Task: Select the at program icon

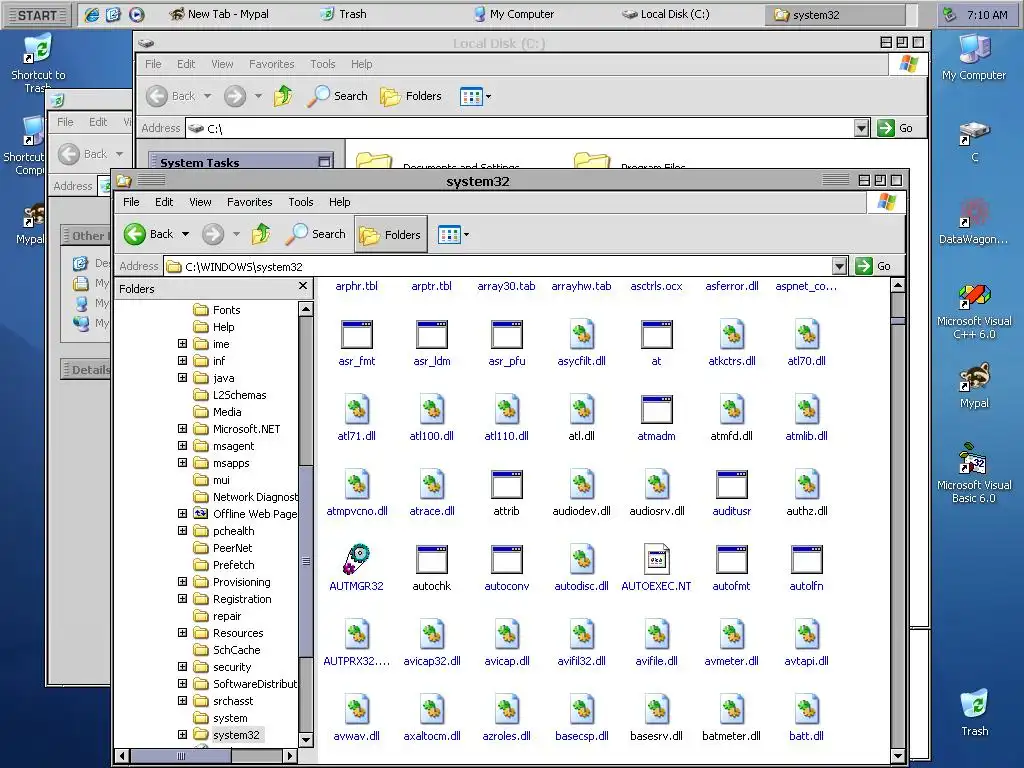Action: point(656,335)
